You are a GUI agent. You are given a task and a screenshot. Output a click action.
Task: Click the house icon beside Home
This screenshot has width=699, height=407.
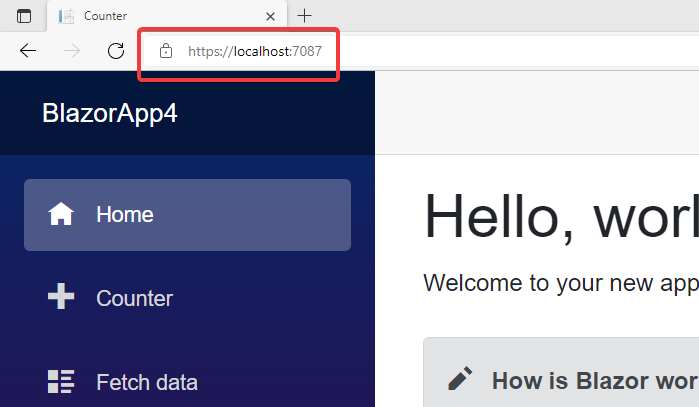[x=61, y=214]
